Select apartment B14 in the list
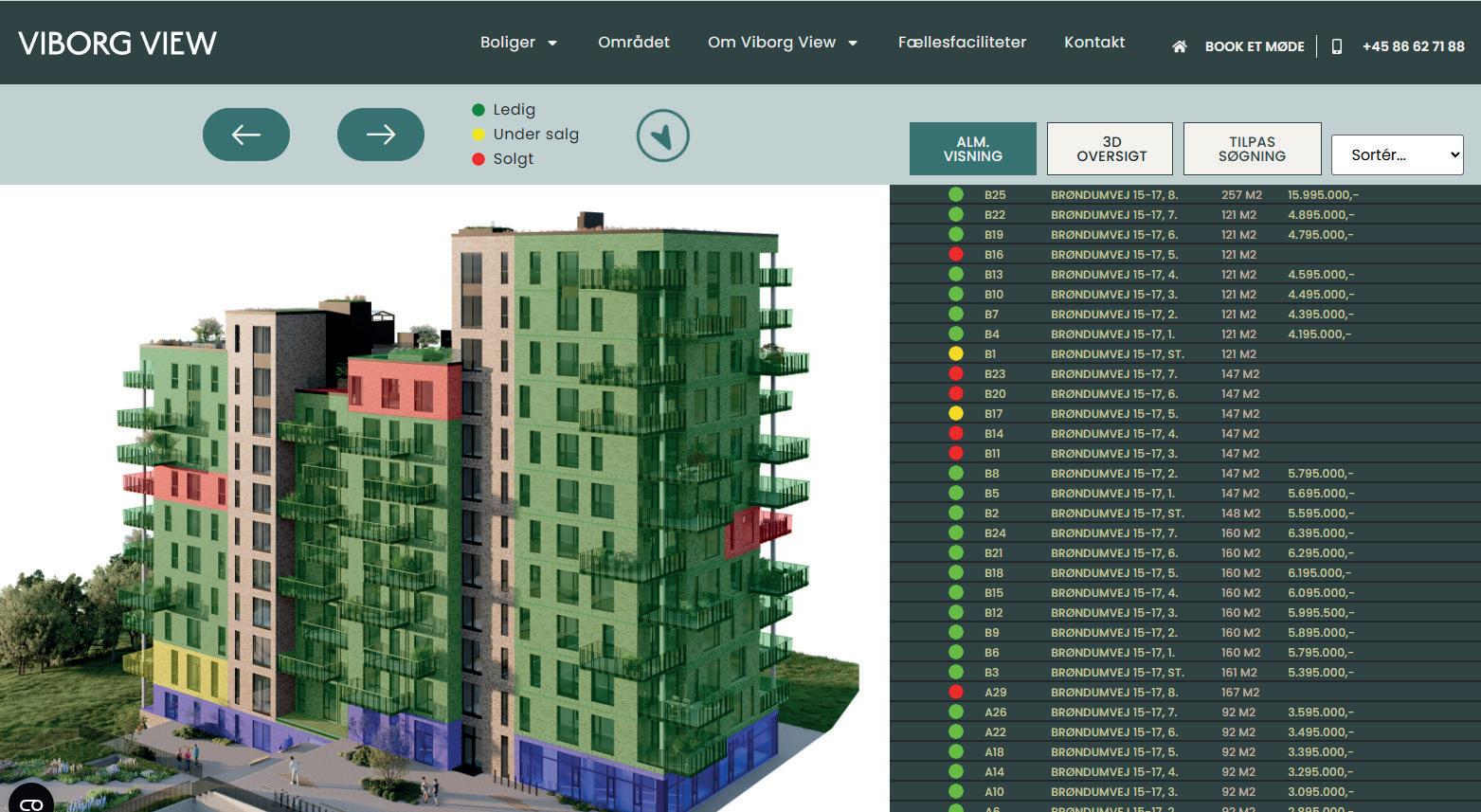 (1185, 433)
